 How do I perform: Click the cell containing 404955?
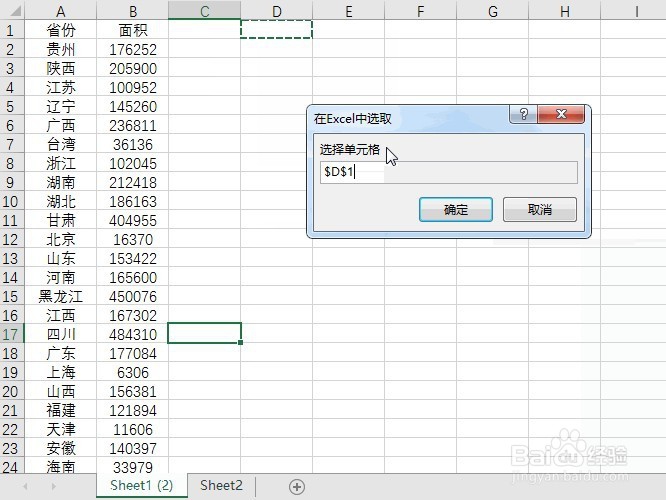click(133, 220)
